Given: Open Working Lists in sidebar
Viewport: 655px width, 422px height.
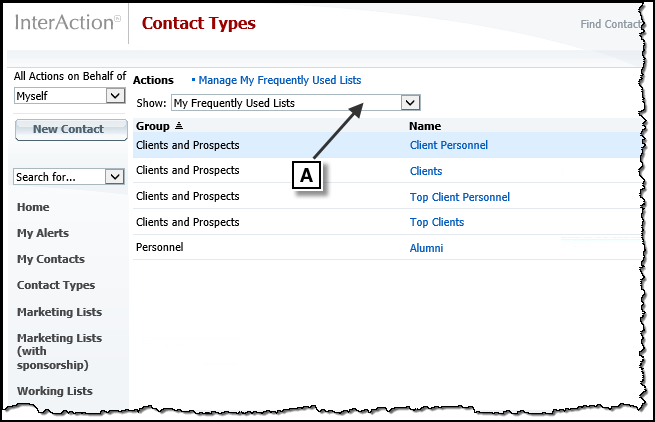Looking at the screenshot, I should 55,391.
